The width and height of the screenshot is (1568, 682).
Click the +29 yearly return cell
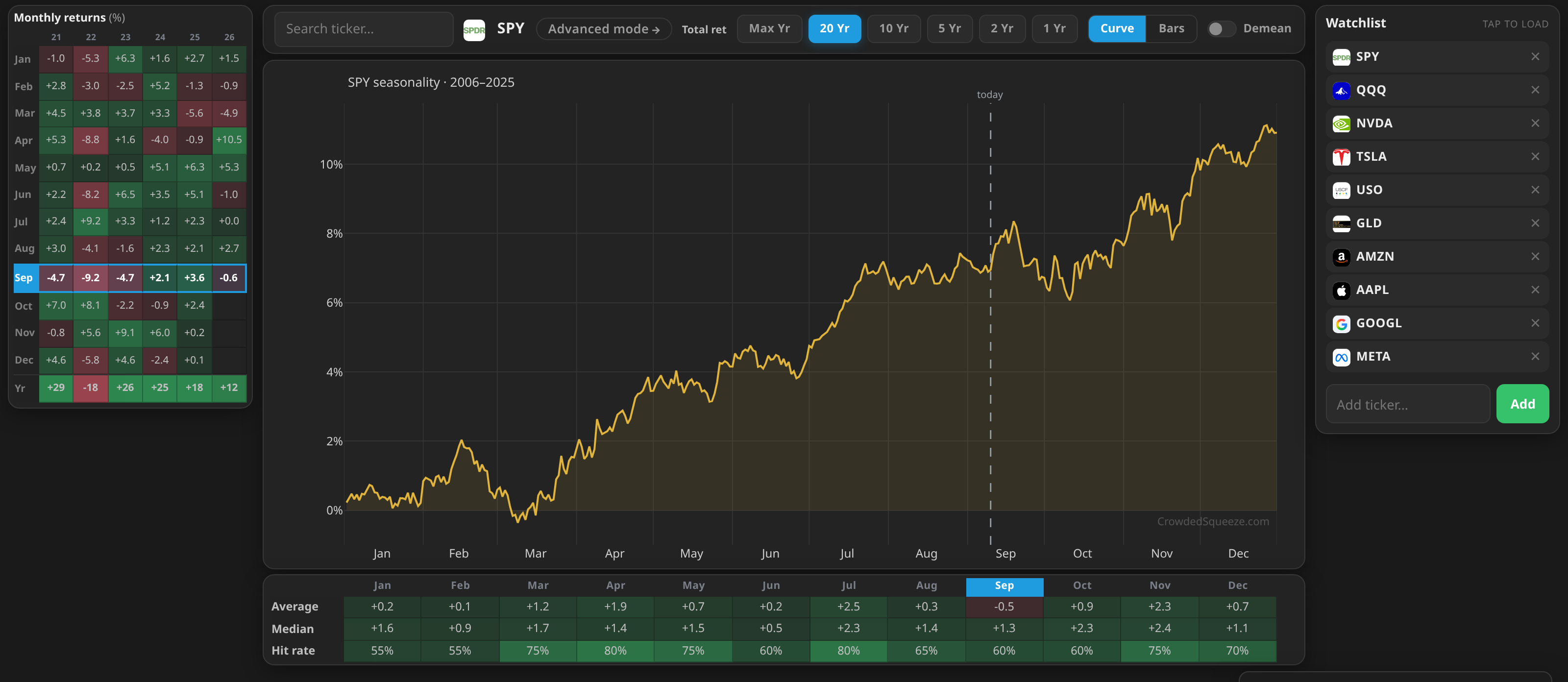[x=55, y=388]
